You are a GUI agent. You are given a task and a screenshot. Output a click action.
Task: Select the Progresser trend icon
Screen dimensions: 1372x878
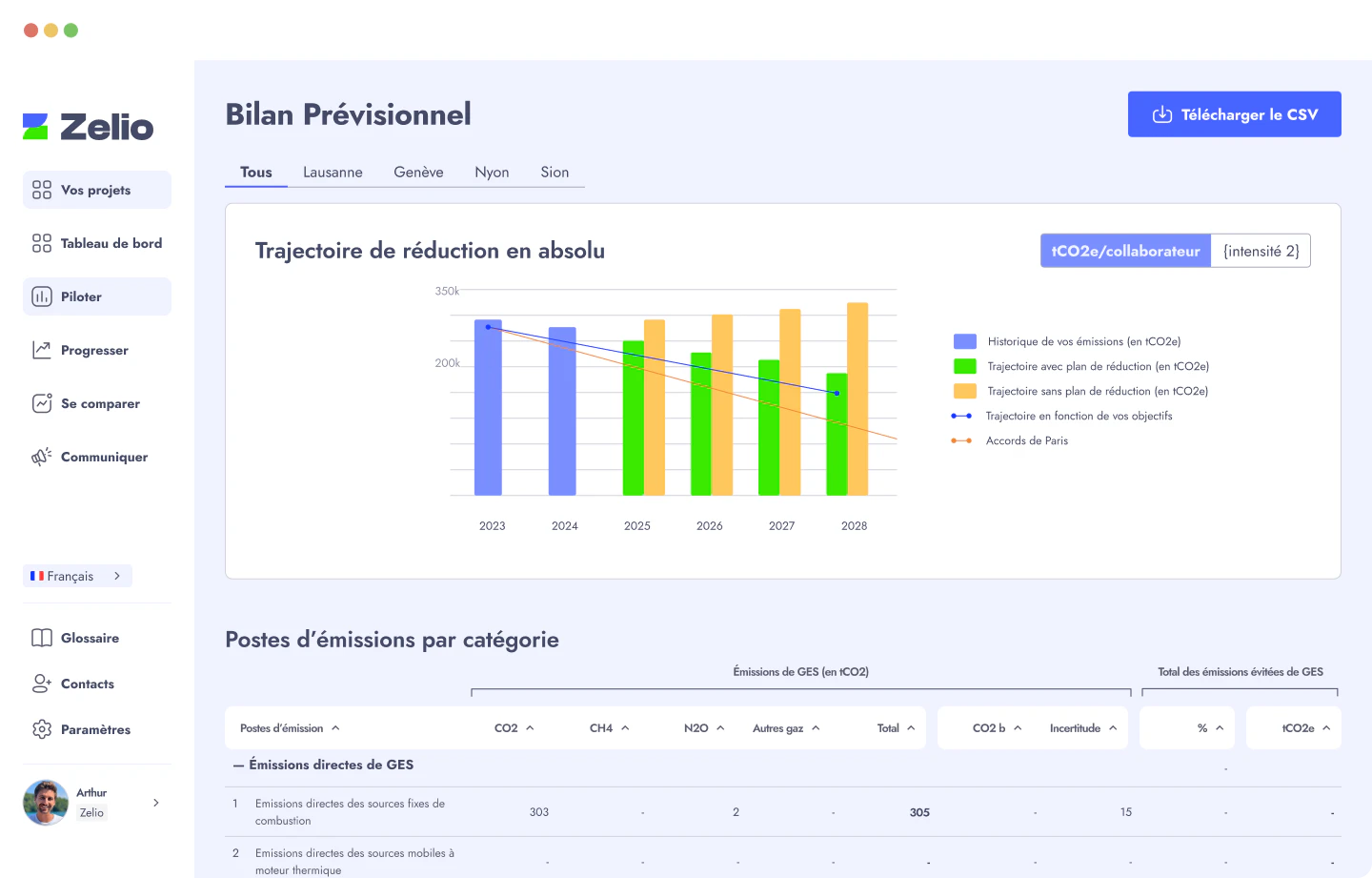point(41,350)
